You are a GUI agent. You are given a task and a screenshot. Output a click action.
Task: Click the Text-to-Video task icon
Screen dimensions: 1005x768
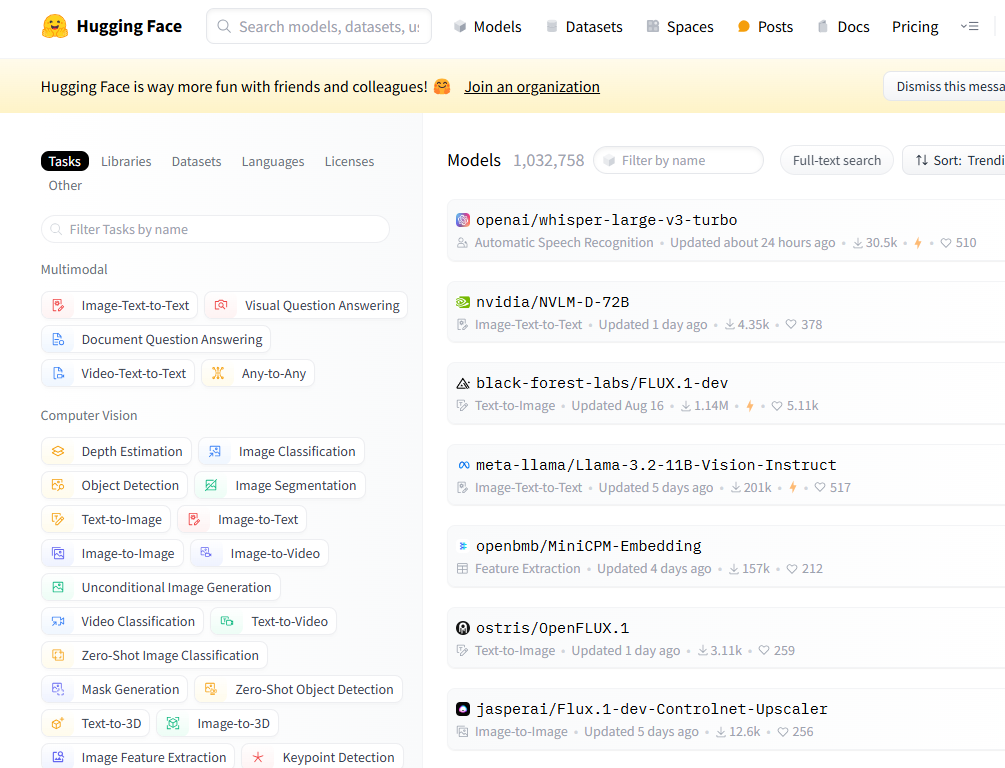click(x=227, y=621)
